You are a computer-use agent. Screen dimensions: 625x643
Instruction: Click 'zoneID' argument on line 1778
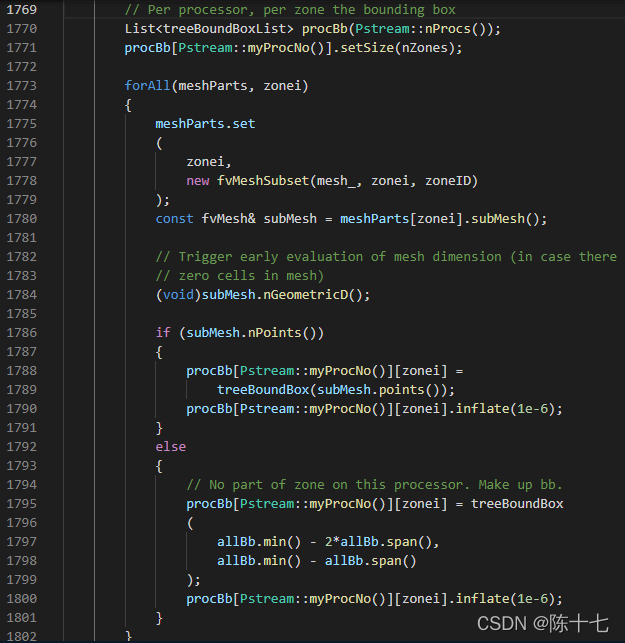point(447,181)
